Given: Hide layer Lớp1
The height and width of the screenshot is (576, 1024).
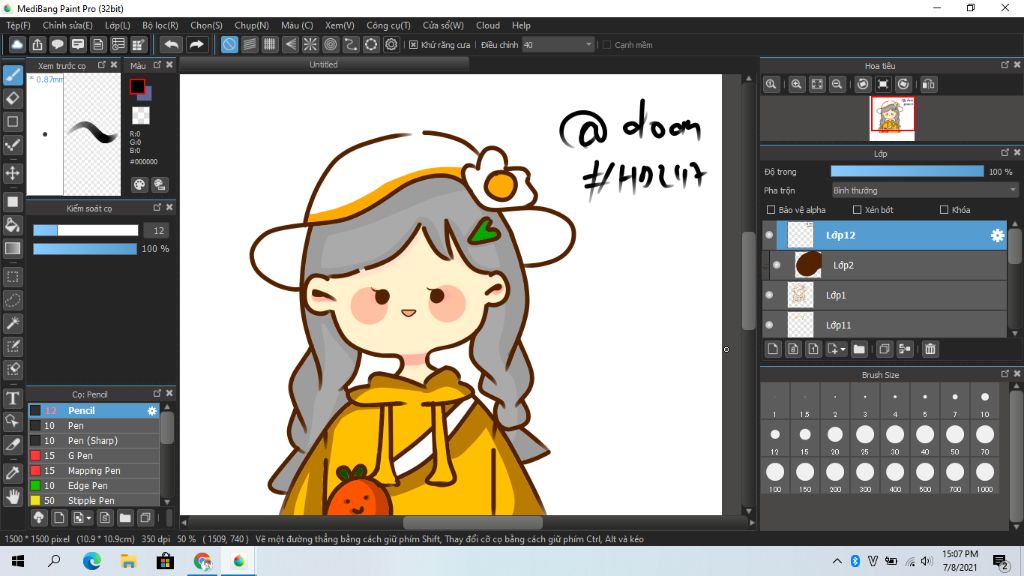Looking at the screenshot, I should 769,295.
